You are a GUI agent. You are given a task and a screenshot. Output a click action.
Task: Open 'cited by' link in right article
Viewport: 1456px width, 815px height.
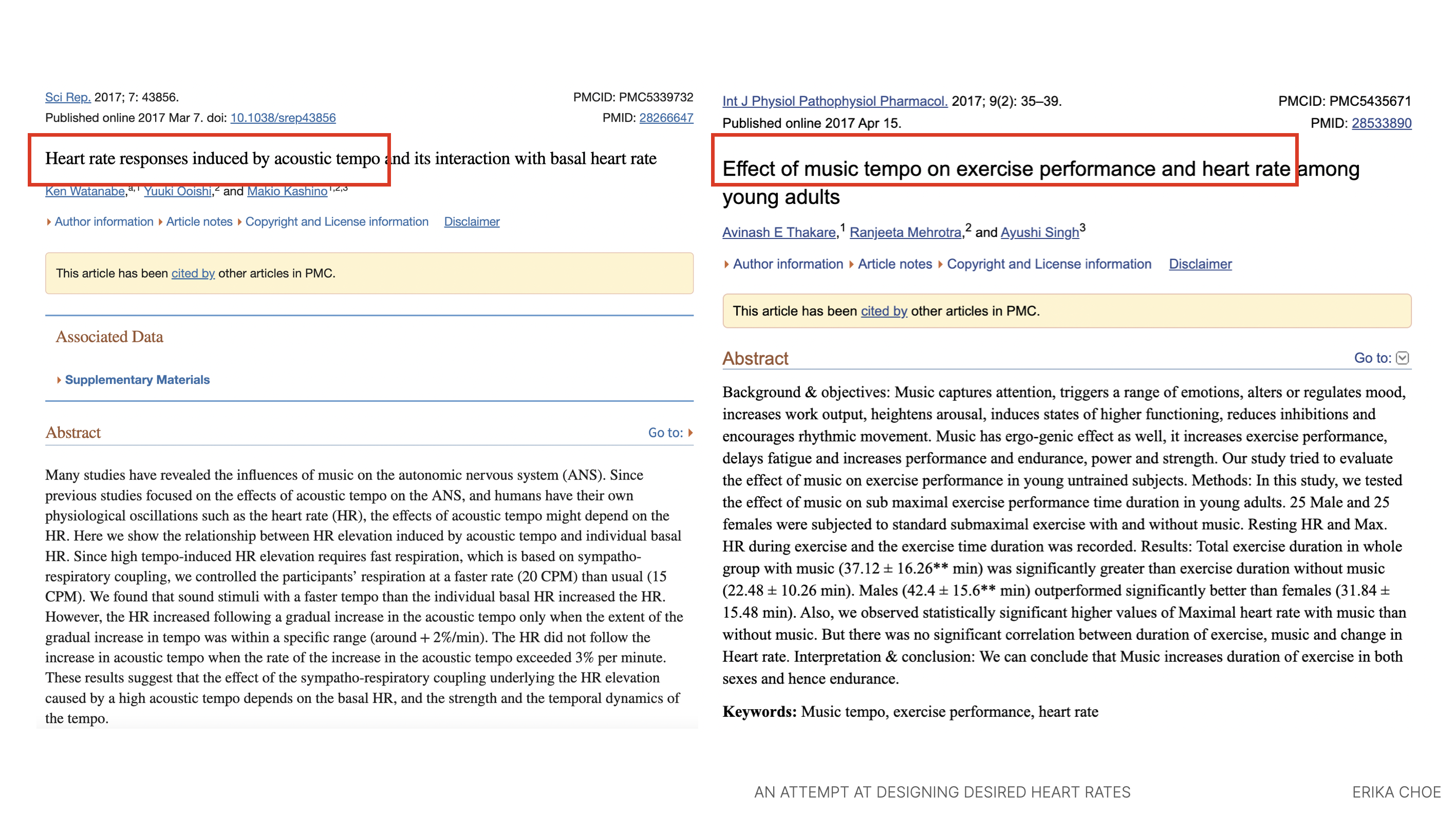click(884, 311)
